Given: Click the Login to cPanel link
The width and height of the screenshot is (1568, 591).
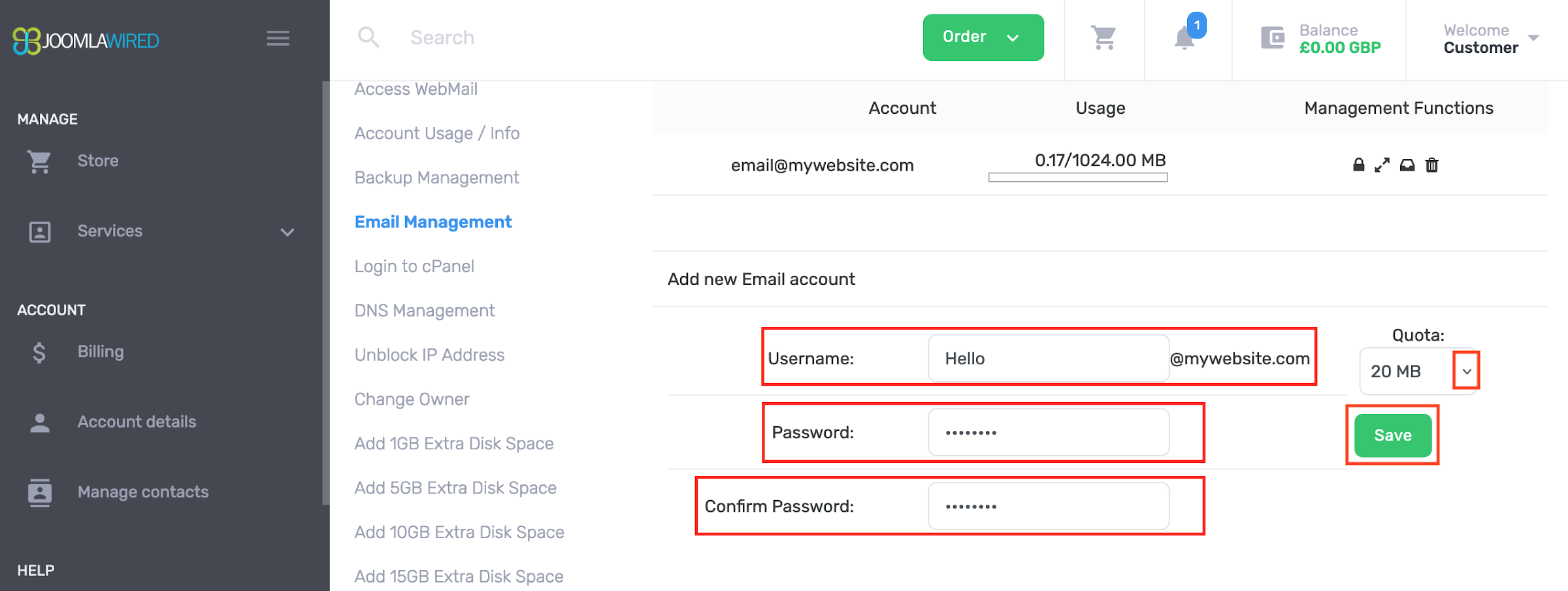Looking at the screenshot, I should click(414, 266).
